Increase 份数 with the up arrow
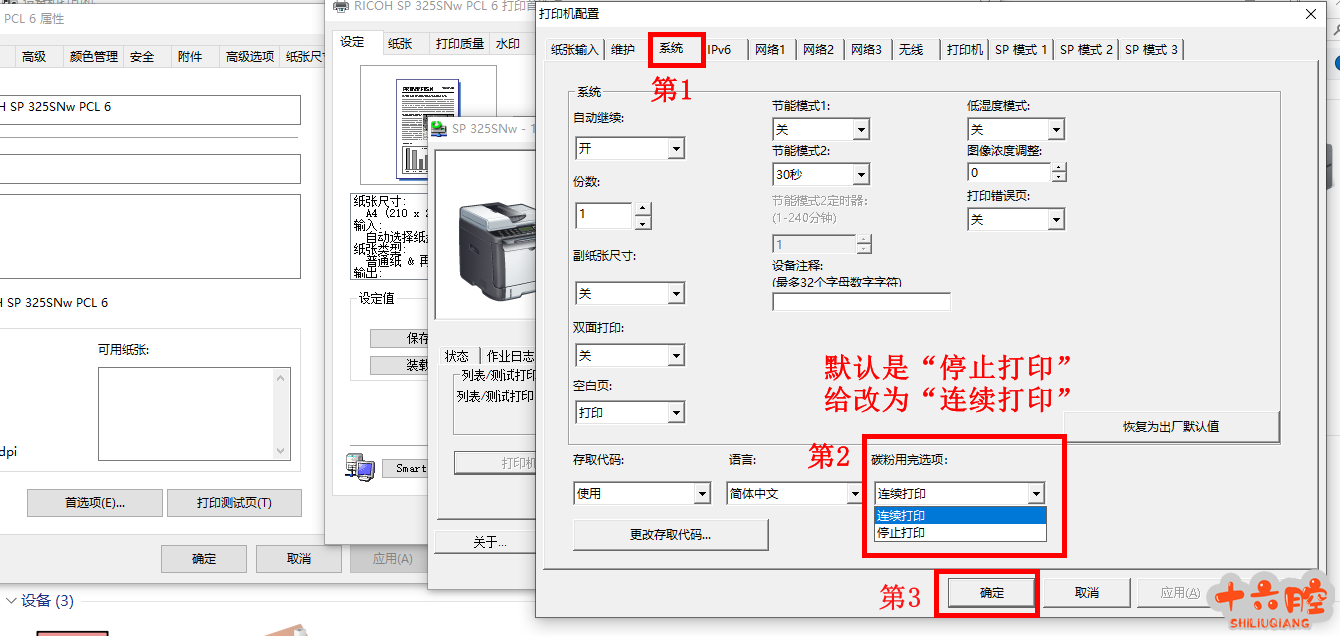Screen dimensions: 1340x636 click(x=643, y=209)
